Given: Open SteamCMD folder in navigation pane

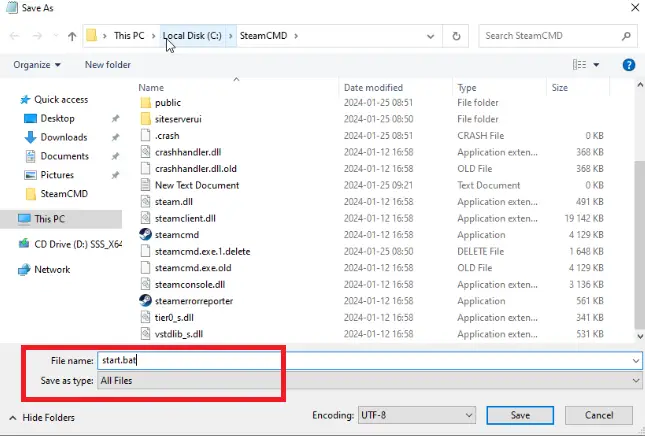Looking at the screenshot, I should [64, 194].
